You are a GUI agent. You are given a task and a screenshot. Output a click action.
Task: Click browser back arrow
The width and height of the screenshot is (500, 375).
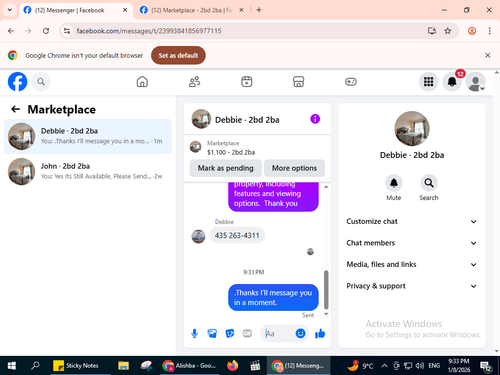click(x=11, y=31)
